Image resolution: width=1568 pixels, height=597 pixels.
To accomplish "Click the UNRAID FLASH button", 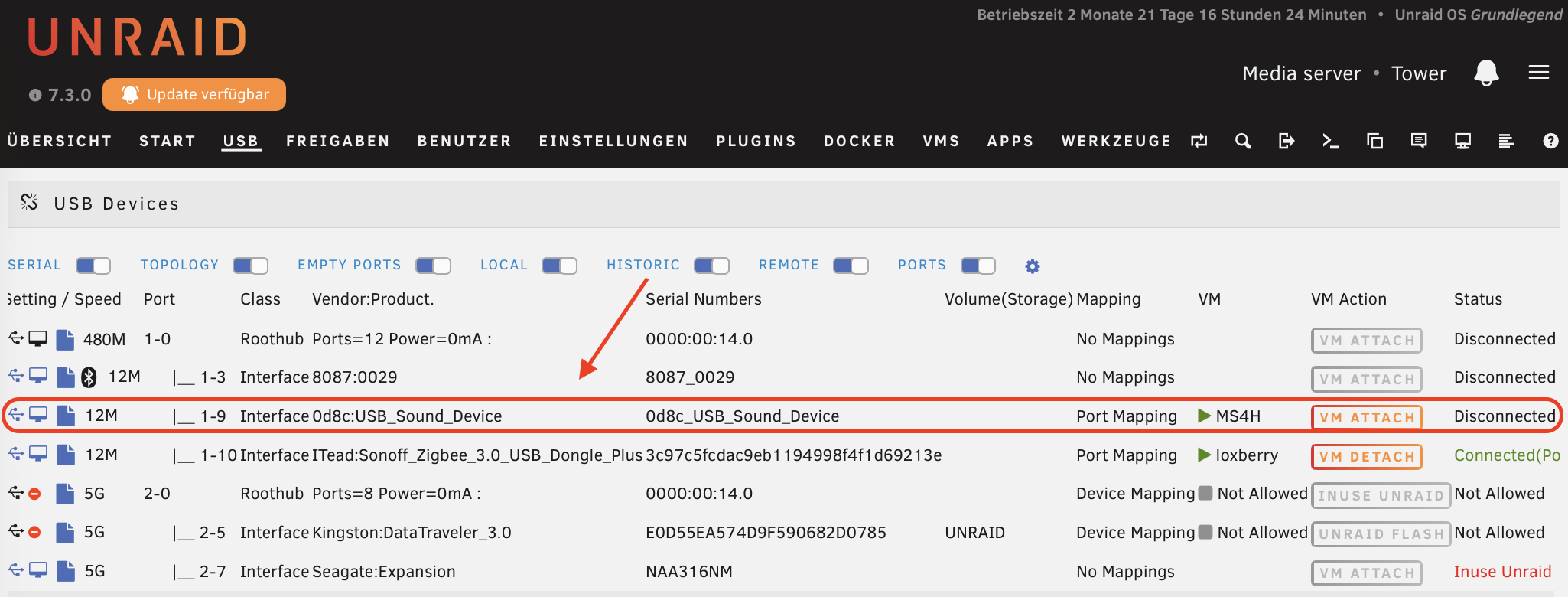I will (1381, 533).
